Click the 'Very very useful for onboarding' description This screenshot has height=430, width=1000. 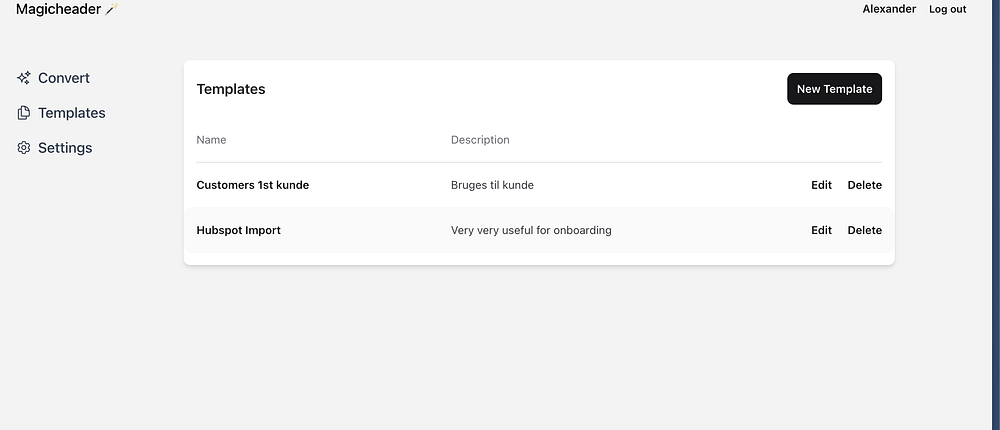click(531, 230)
